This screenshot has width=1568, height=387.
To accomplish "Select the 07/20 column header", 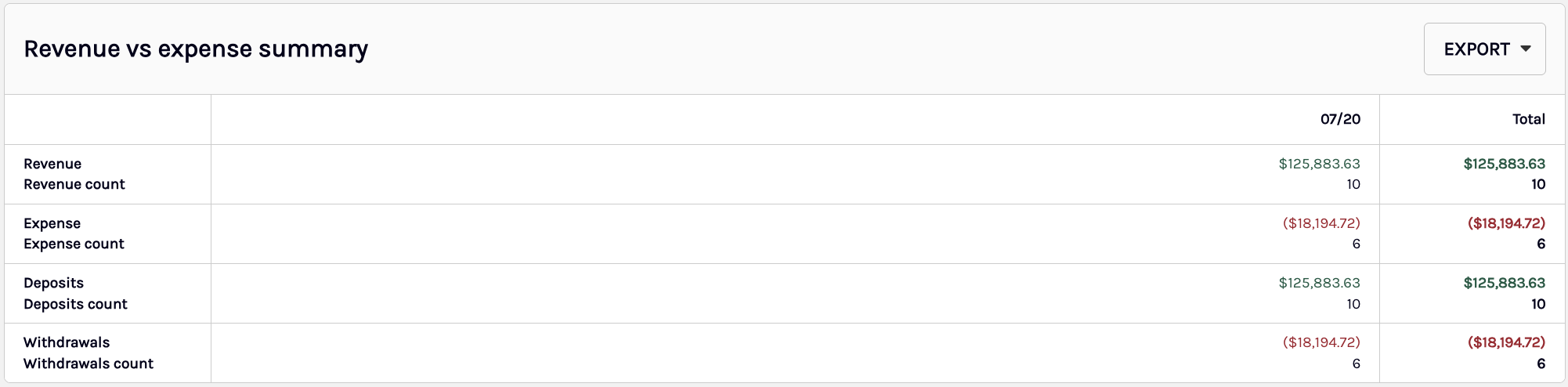I will 1340,119.
